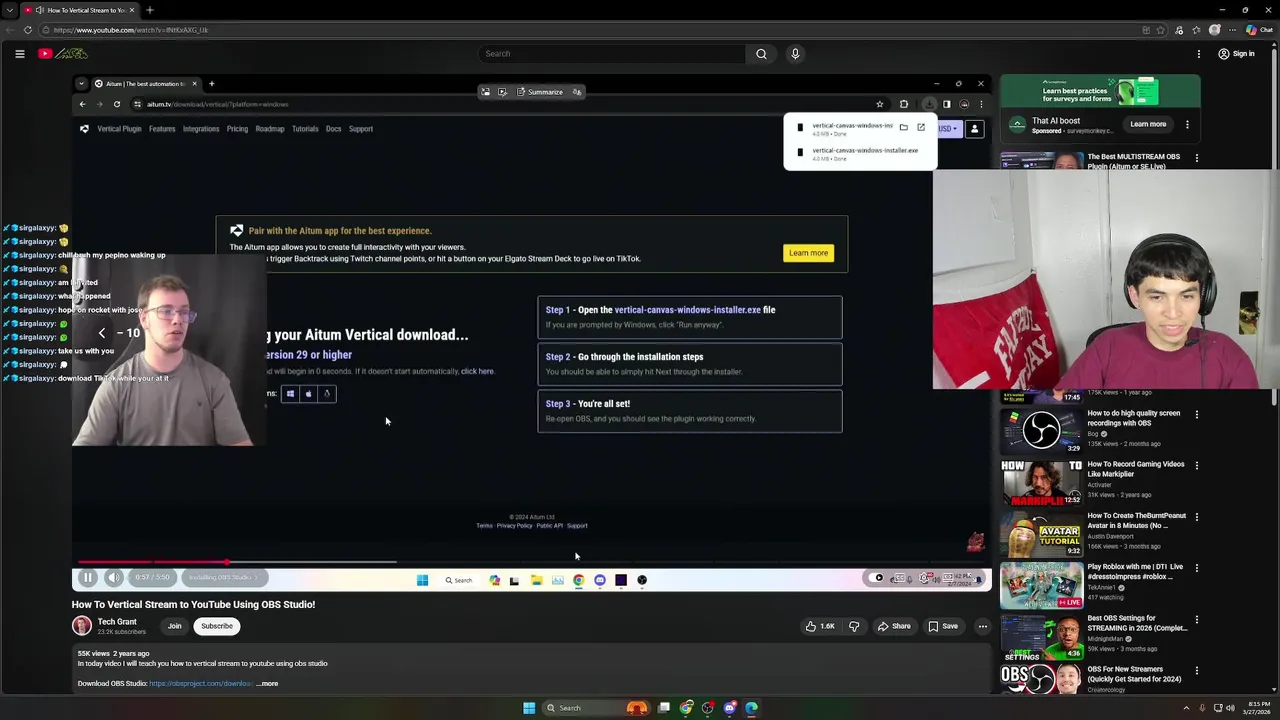Dislike the video with thumbs-down icon
The height and width of the screenshot is (720, 1280).
[x=854, y=626]
